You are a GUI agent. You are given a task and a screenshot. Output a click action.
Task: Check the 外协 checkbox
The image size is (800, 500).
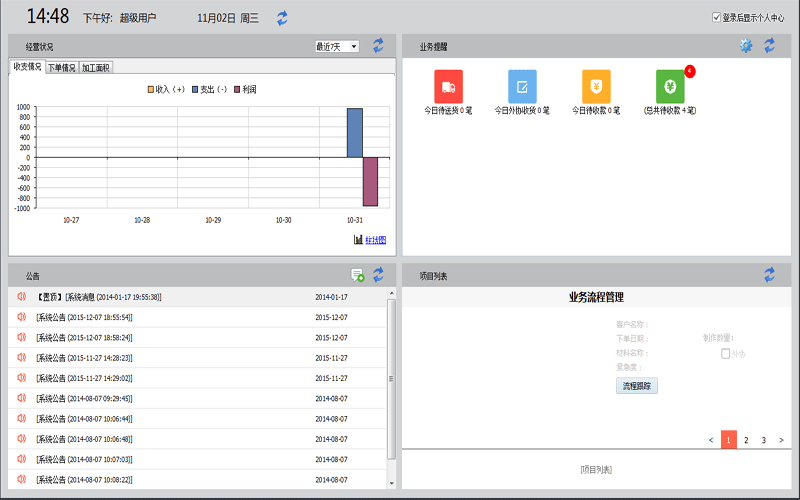[x=725, y=353]
